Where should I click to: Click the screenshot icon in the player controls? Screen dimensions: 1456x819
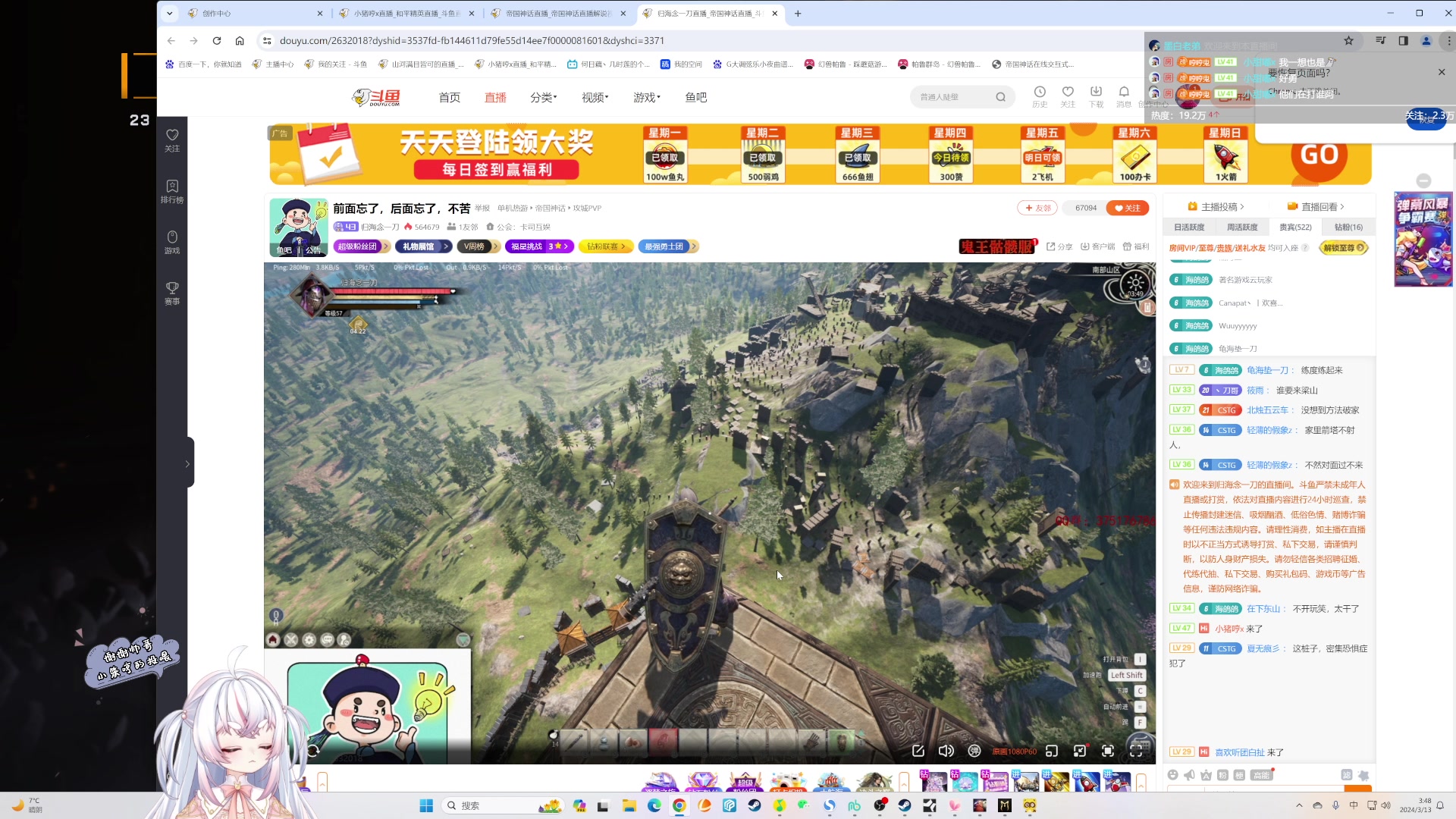[918, 751]
